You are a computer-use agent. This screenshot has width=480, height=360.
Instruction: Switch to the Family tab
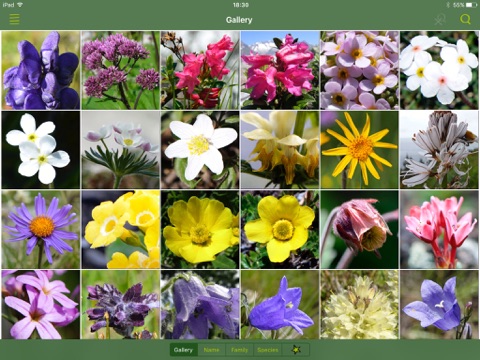pos(239,350)
